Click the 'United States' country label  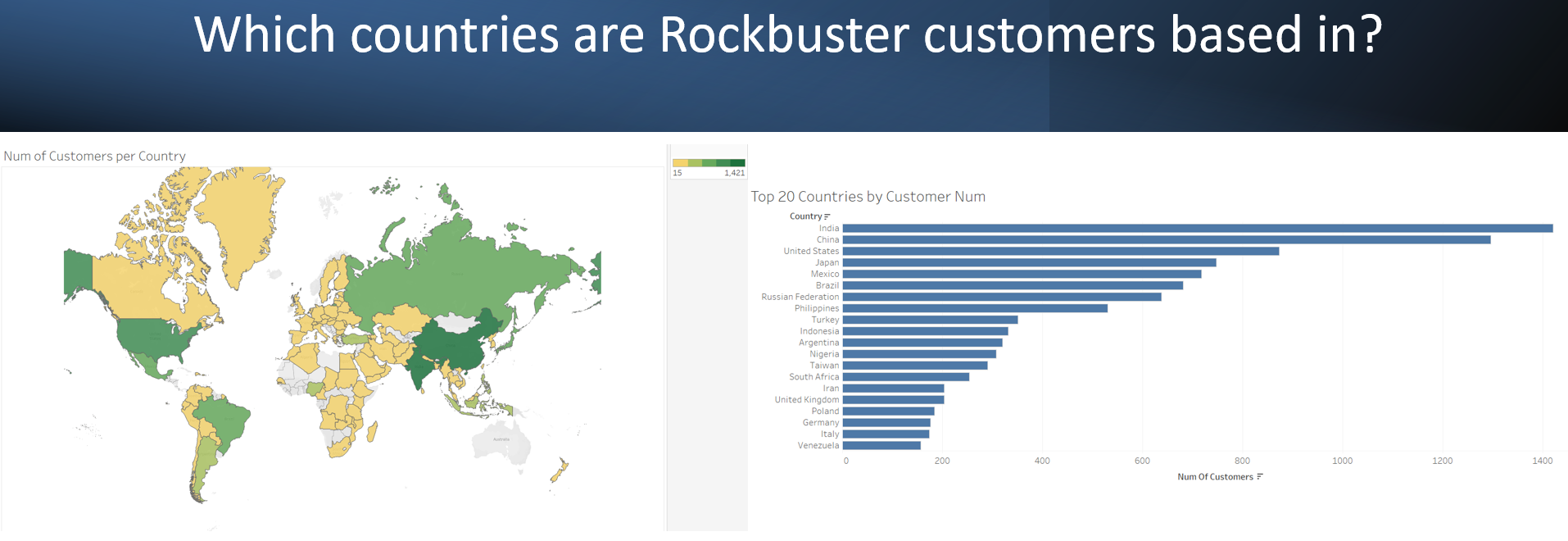click(811, 252)
